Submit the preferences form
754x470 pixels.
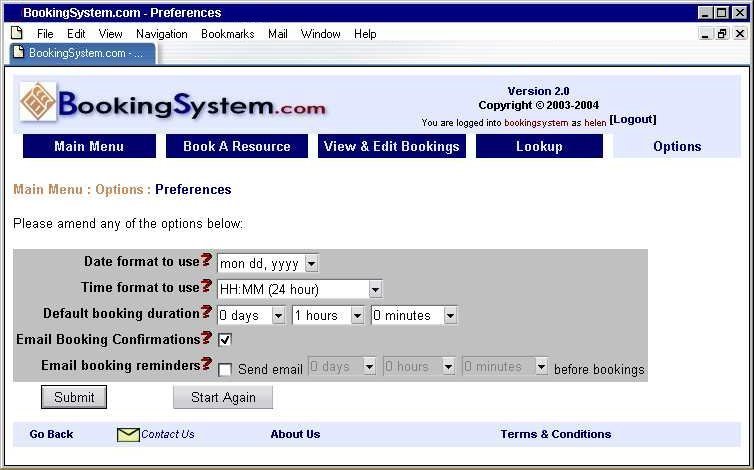[74, 397]
